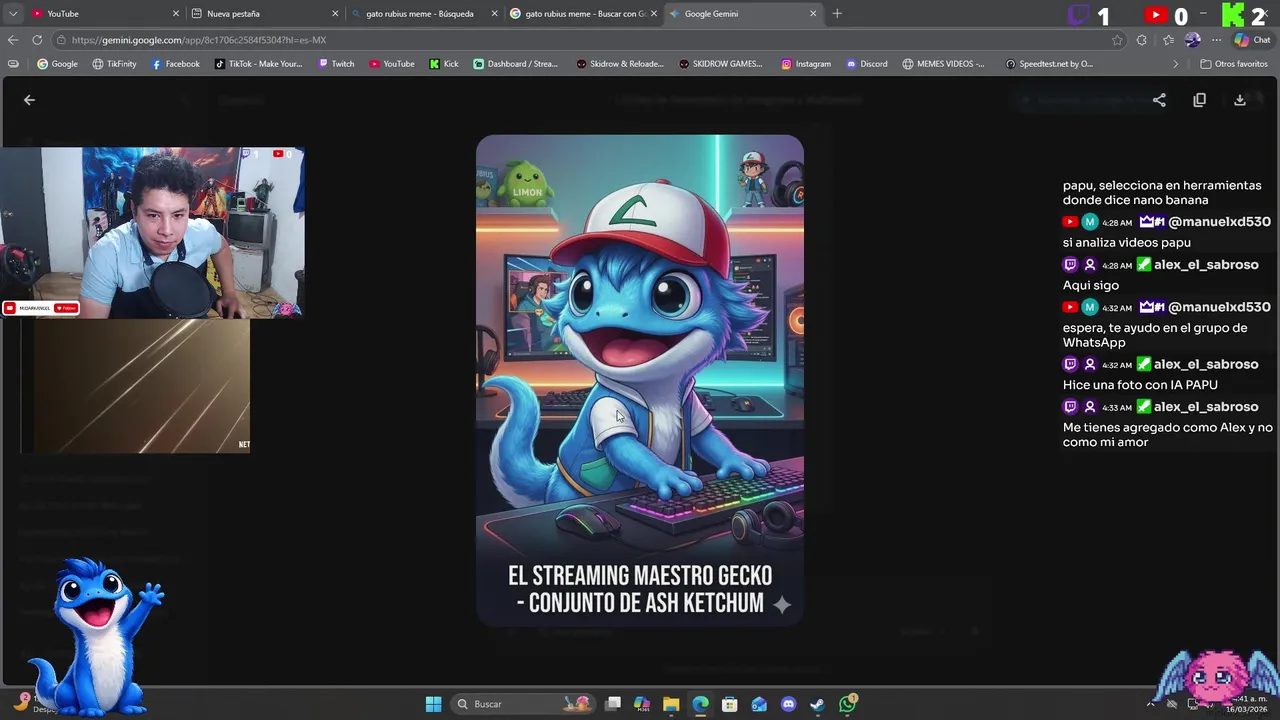This screenshot has width=1280, height=720.
Task: Open File Explorer from the taskbar
Action: [671, 704]
